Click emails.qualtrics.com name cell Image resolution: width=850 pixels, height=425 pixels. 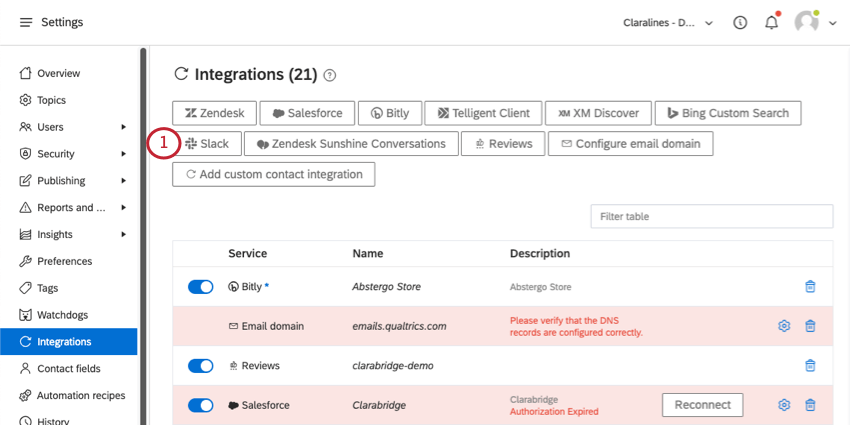(x=400, y=326)
